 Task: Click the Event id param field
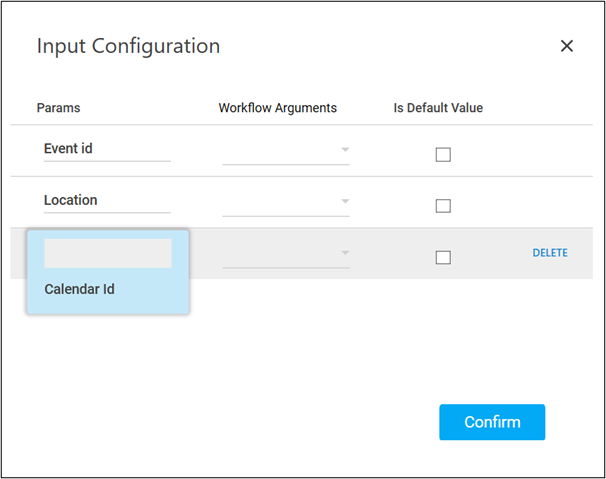point(107,149)
